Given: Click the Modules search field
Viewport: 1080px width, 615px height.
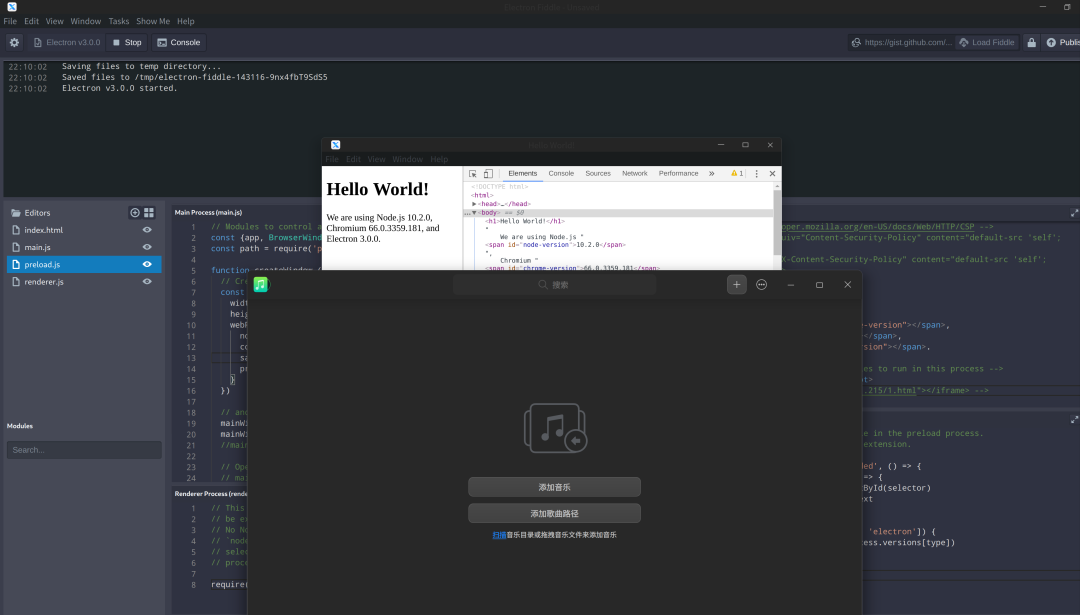Looking at the screenshot, I should coord(83,449).
